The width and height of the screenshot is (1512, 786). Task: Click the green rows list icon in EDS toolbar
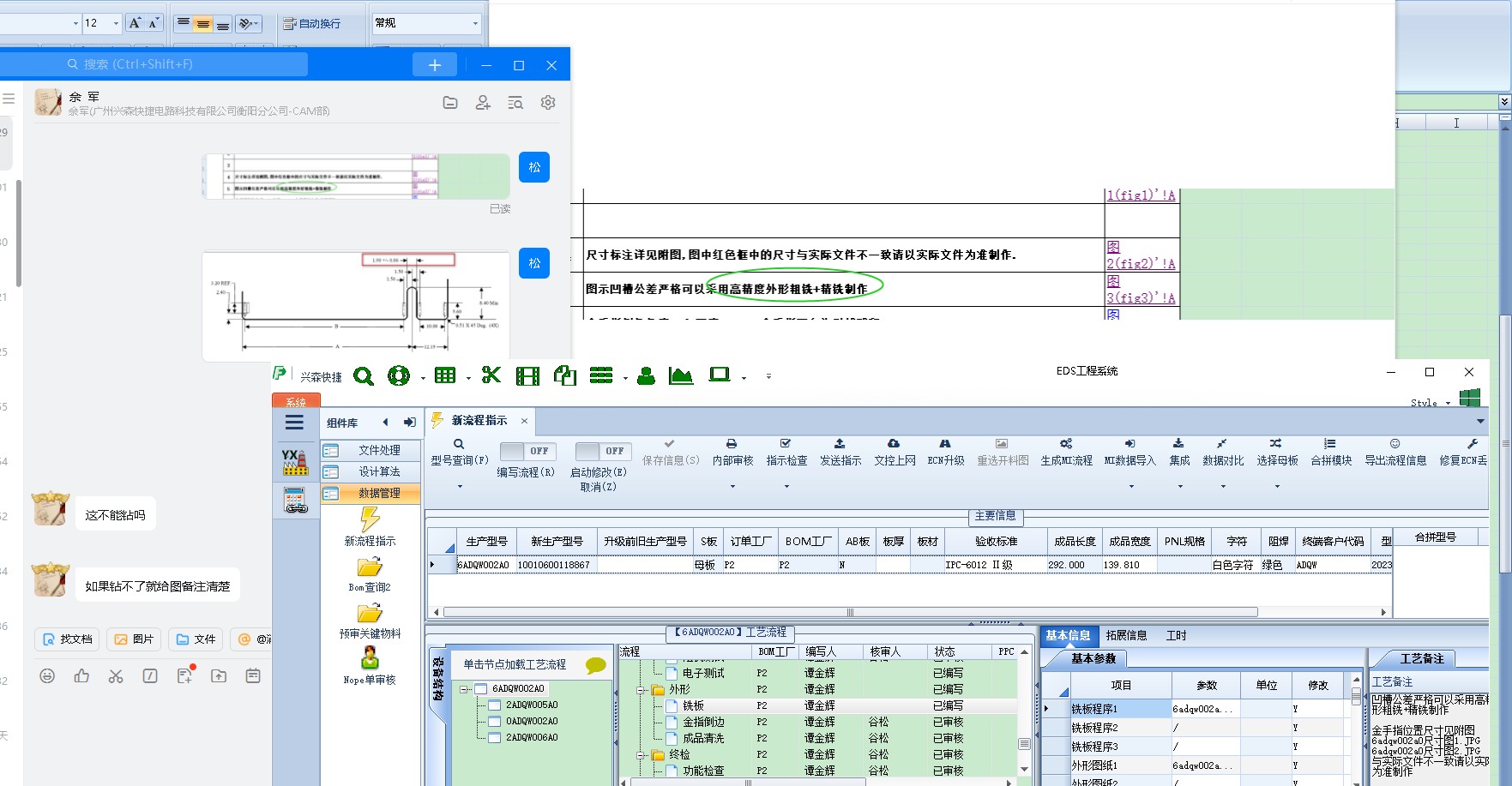pyautogui.click(x=601, y=375)
